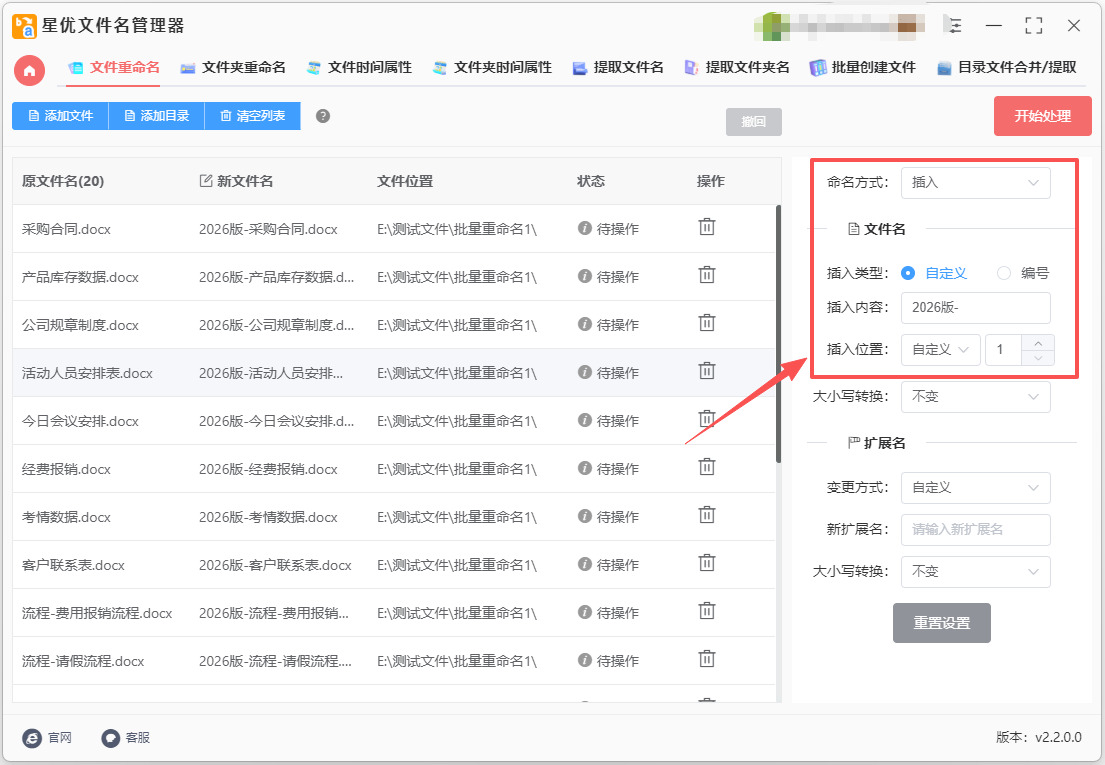Delete the 考情数据.docx row
The height and width of the screenshot is (765, 1105).
pyautogui.click(x=707, y=515)
